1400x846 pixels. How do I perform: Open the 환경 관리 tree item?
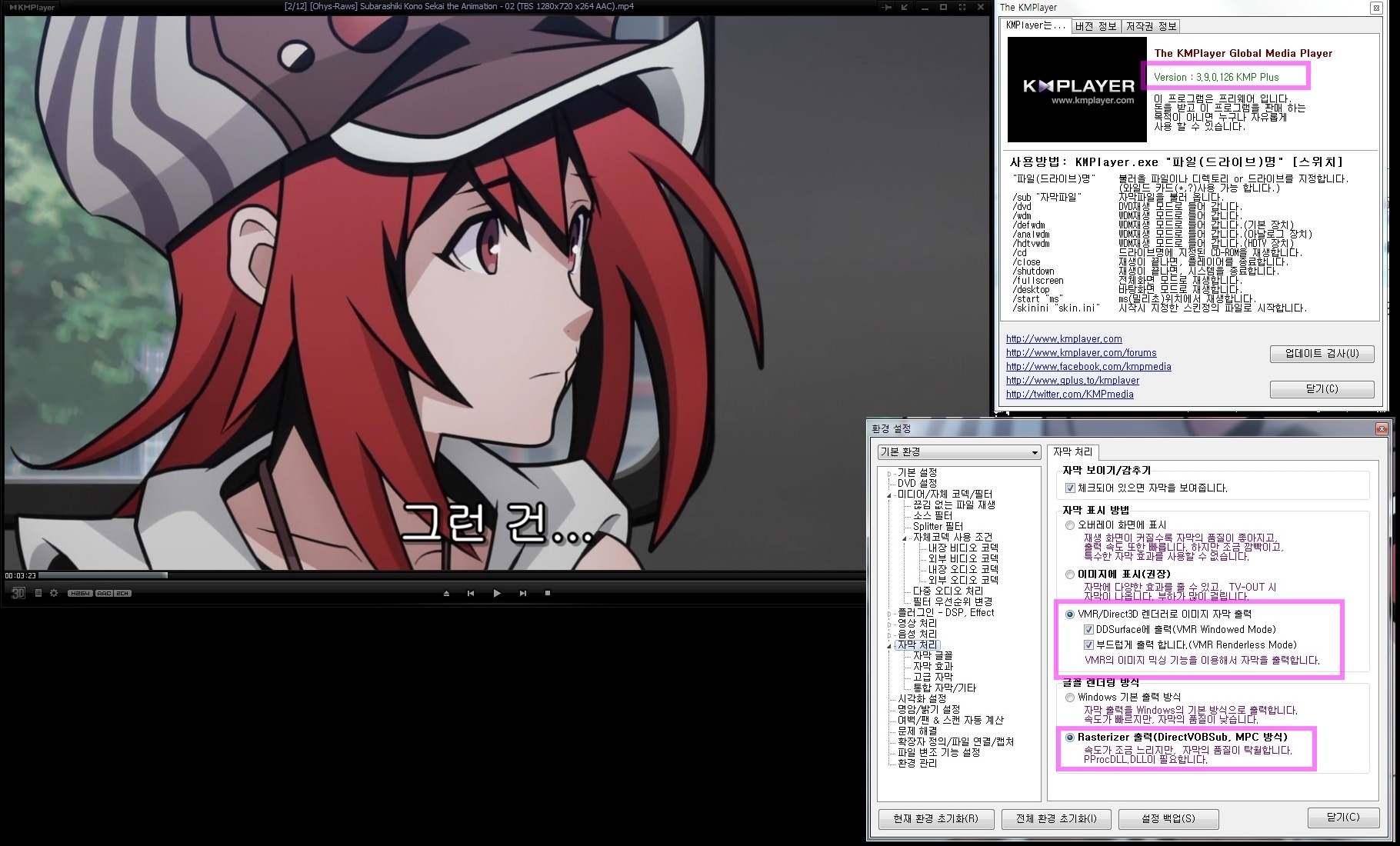point(917,763)
